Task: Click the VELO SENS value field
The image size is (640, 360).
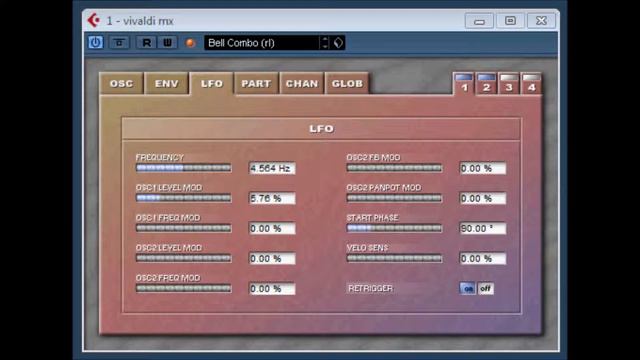Action: (483, 258)
